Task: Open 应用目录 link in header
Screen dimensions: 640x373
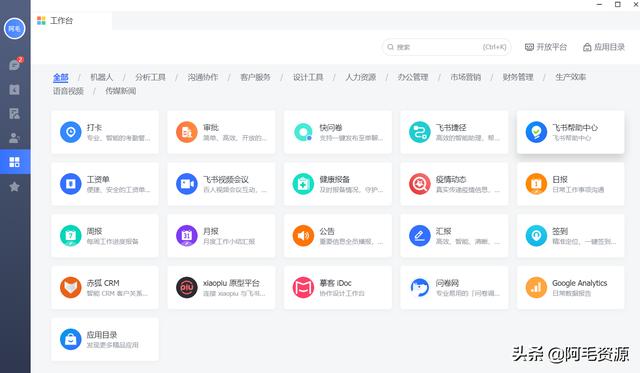Action: 604,47
